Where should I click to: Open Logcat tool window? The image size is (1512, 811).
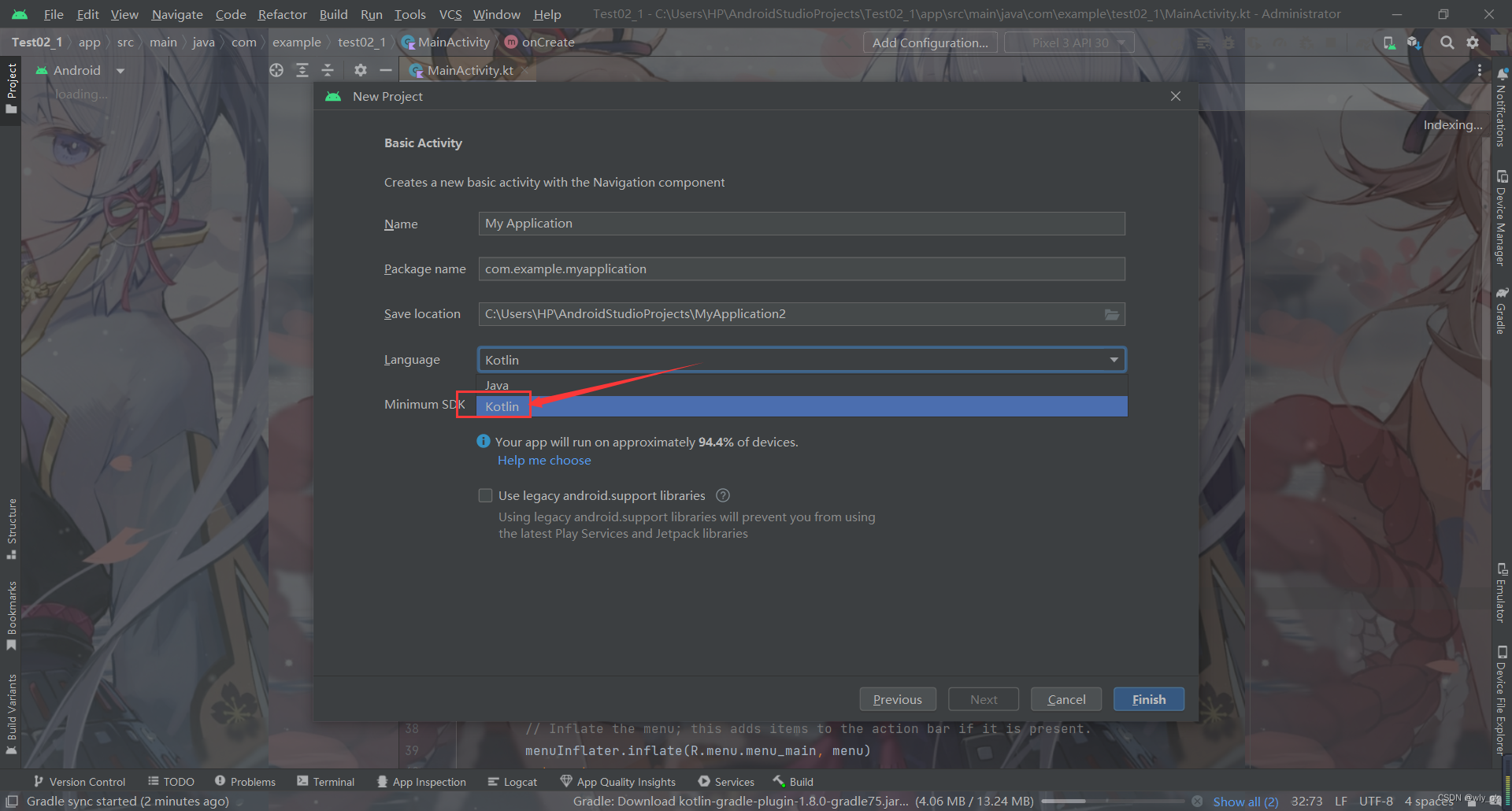513,782
